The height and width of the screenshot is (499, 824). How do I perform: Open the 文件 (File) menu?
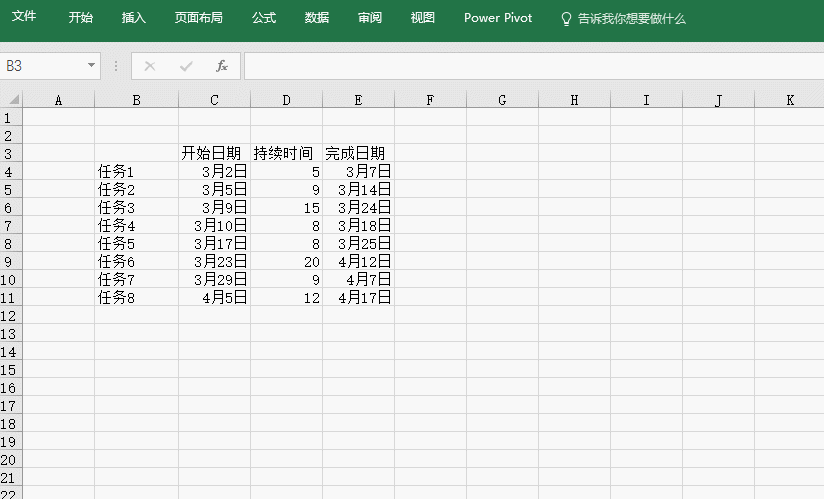(24, 18)
